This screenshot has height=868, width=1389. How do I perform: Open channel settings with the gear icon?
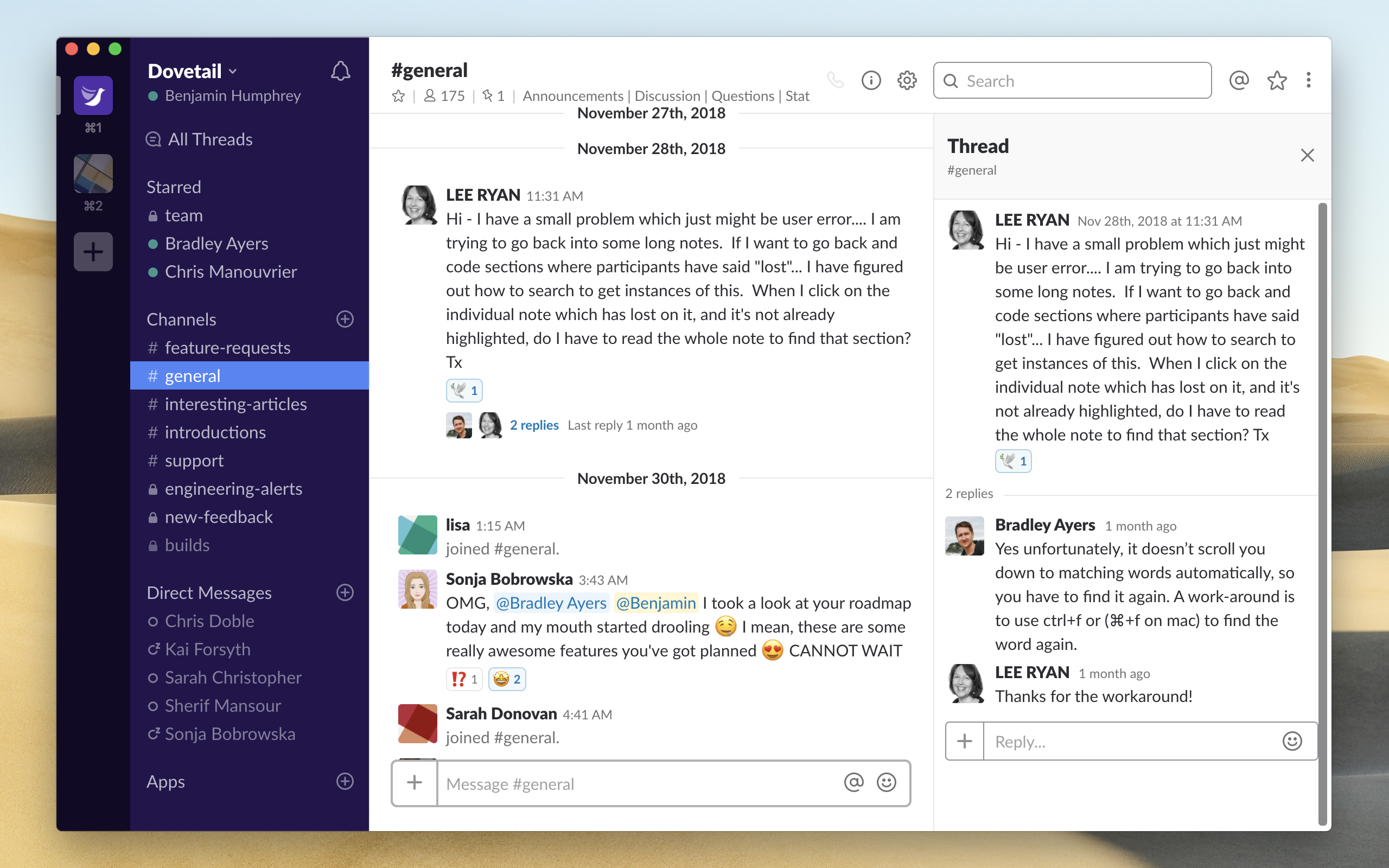[x=906, y=80]
